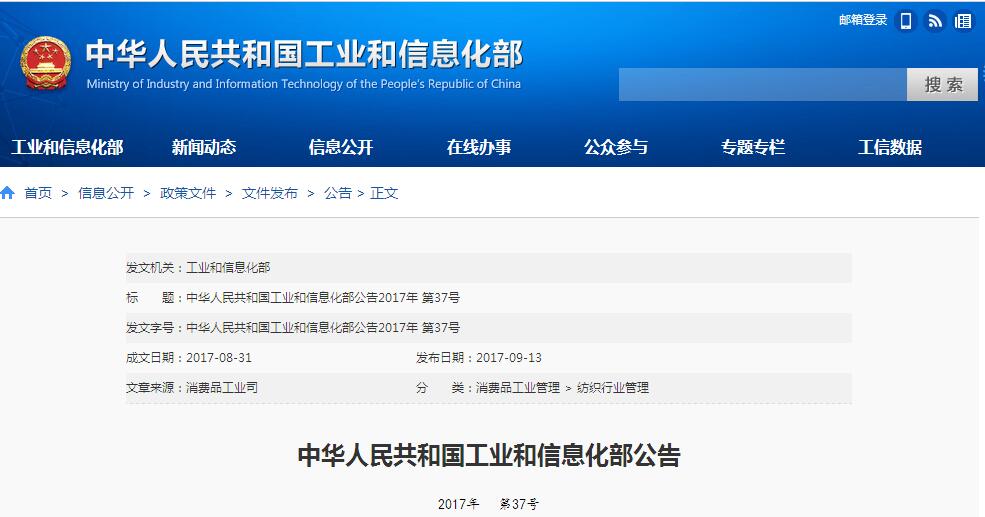Image resolution: width=985 pixels, height=517 pixels.
Task: Navigate to the 工信数据 menu item
Action: coord(890,147)
